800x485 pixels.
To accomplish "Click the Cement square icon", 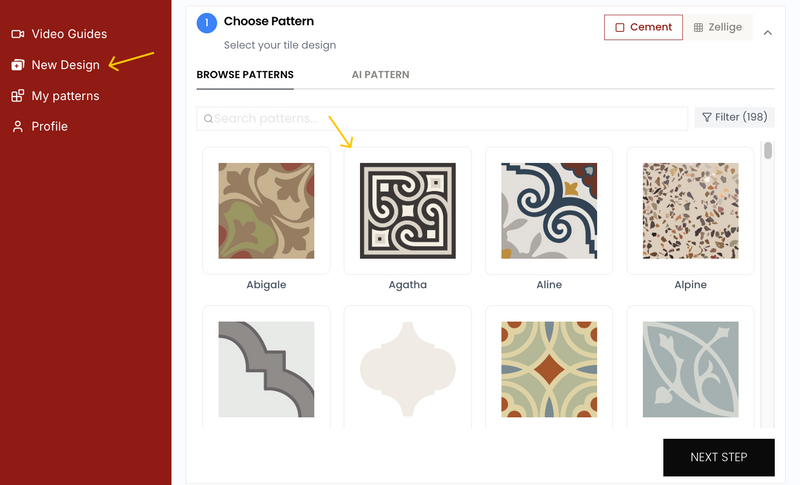I will [x=620, y=27].
